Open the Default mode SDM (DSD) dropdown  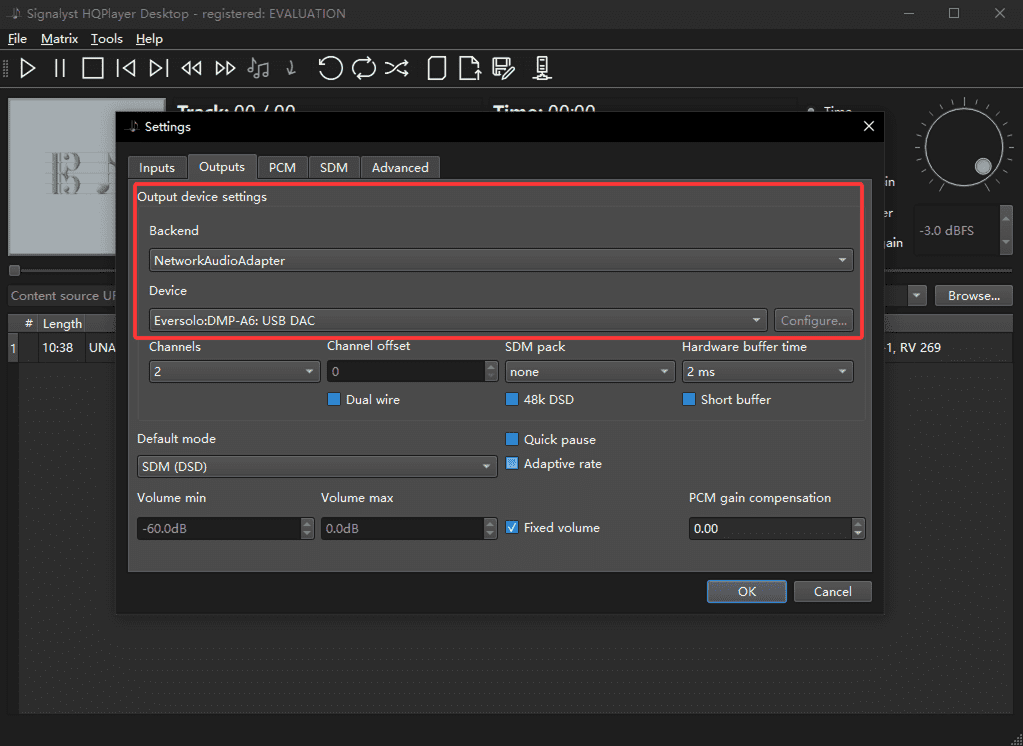pyautogui.click(x=316, y=467)
